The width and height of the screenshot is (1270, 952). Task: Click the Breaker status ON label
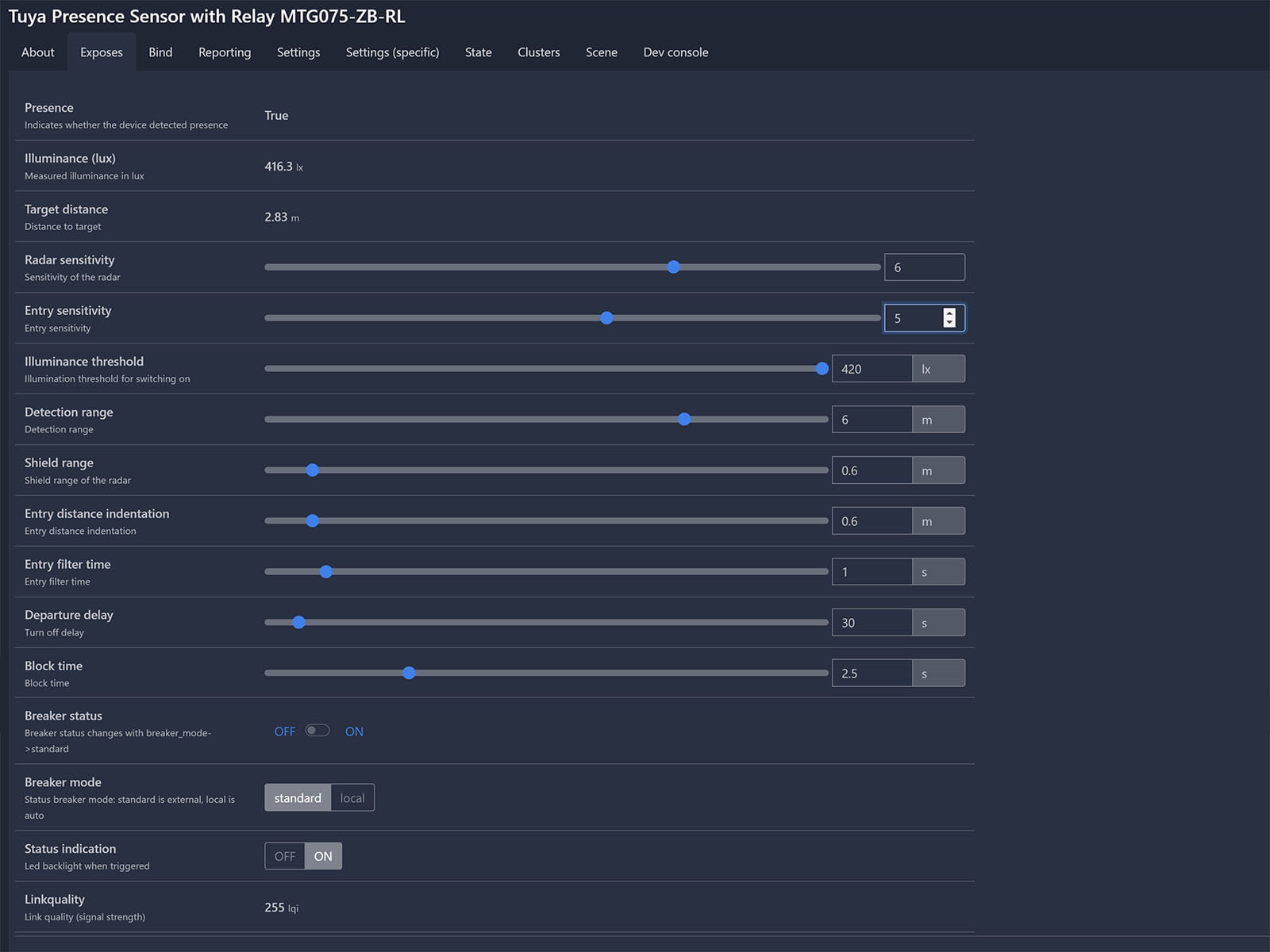(x=354, y=731)
